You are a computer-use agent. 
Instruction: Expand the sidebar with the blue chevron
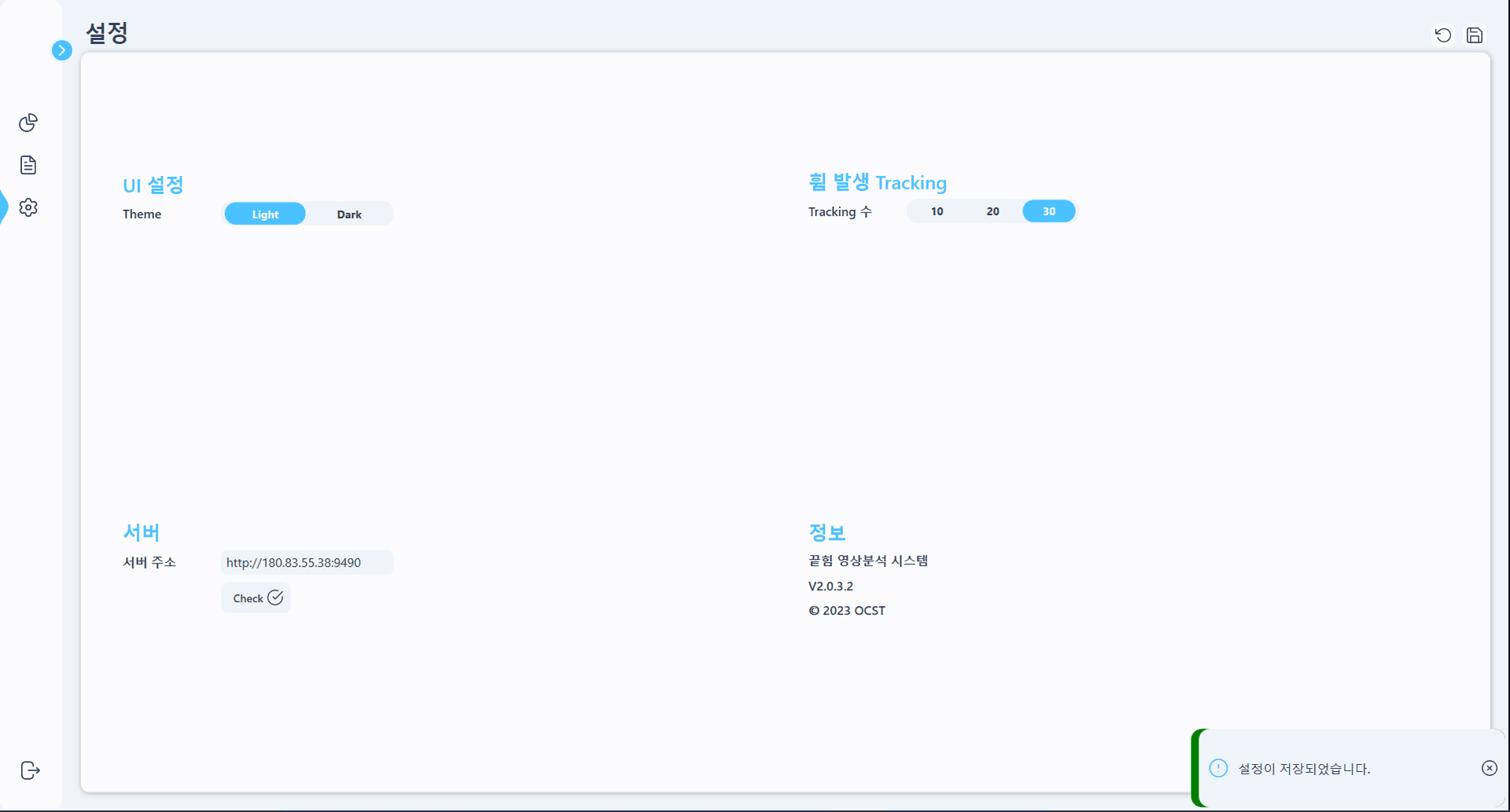[61, 50]
